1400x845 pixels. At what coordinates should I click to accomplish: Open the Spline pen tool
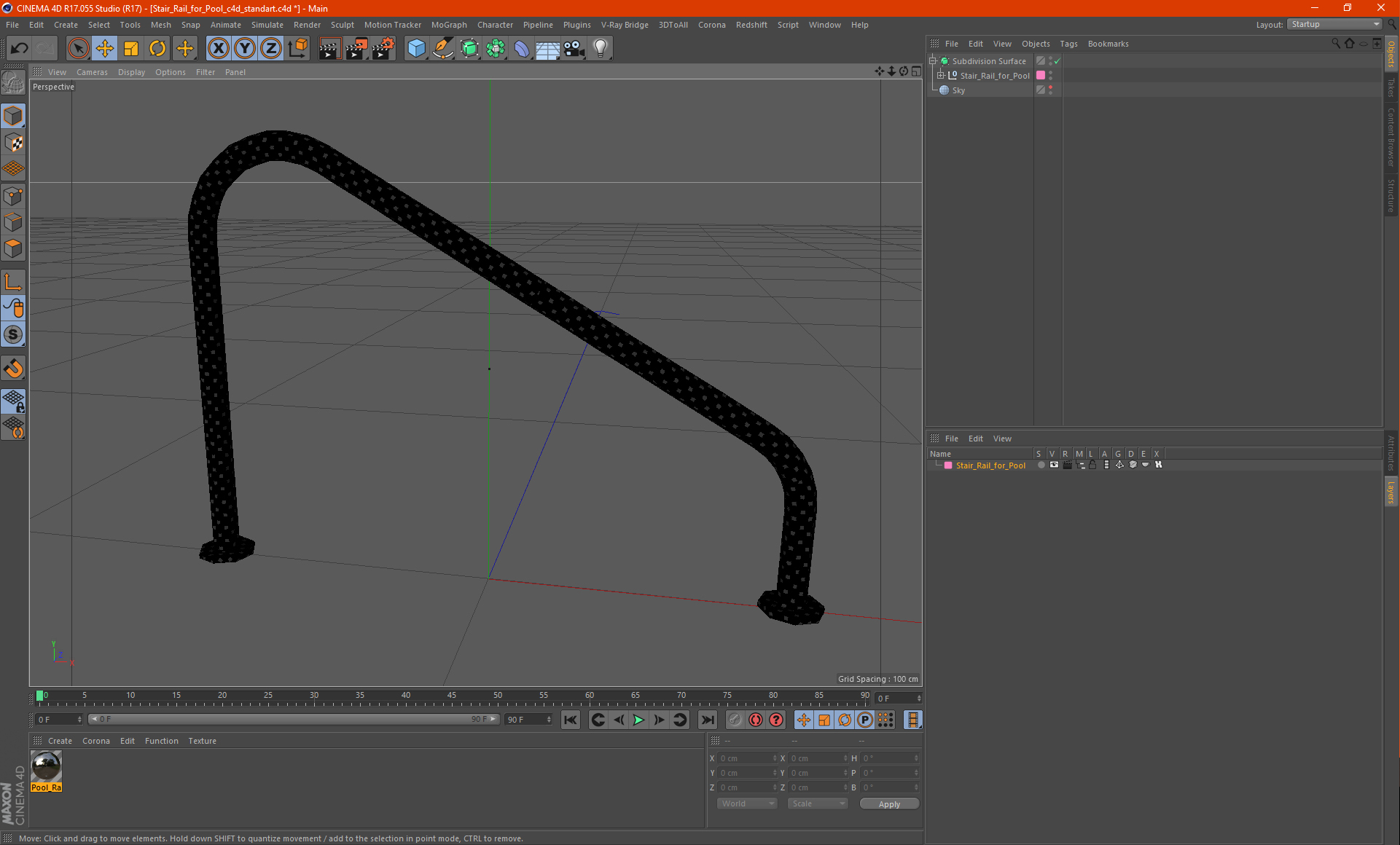tap(442, 48)
